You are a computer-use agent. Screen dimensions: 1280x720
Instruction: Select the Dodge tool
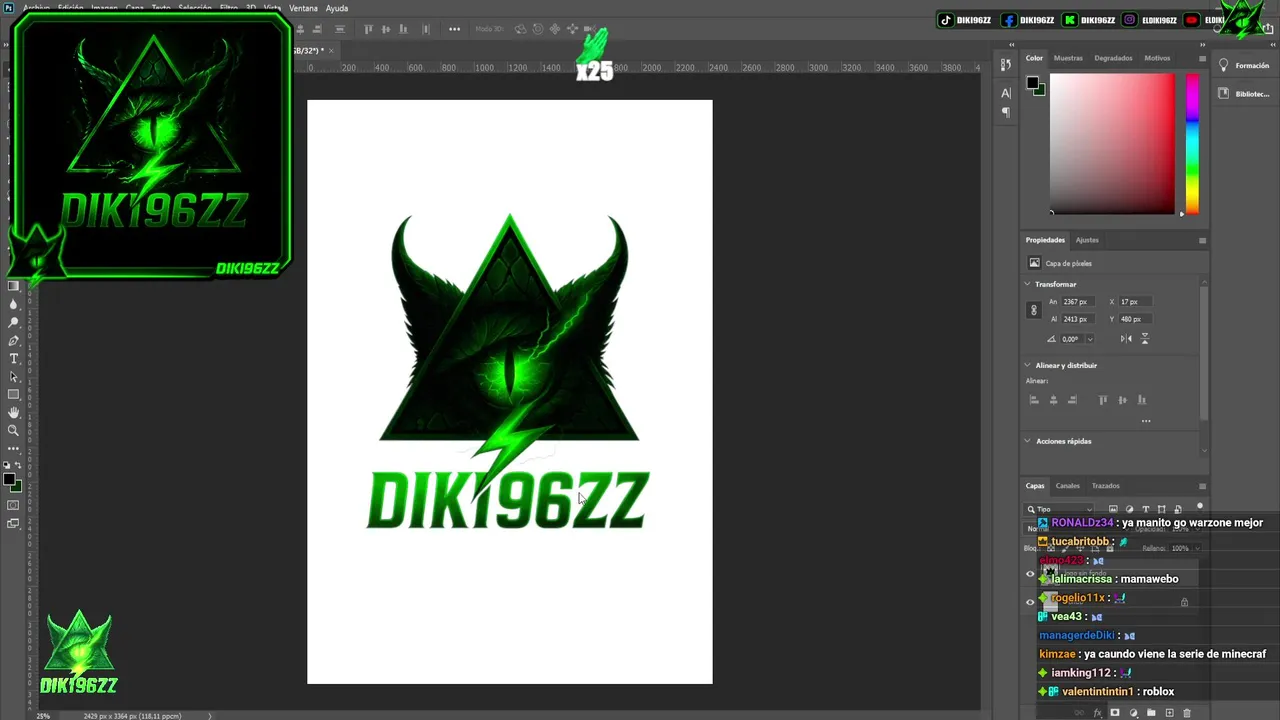[14, 322]
